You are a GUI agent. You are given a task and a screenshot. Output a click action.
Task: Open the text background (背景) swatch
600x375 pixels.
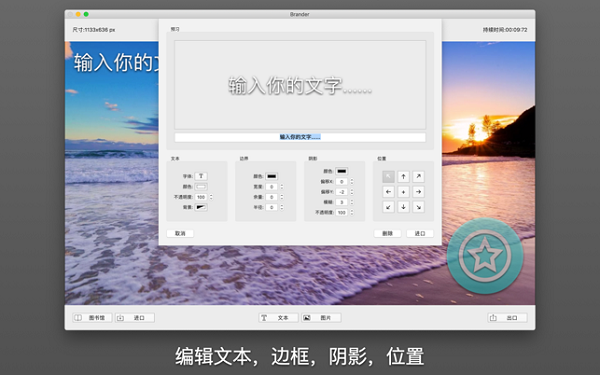point(201,207)
